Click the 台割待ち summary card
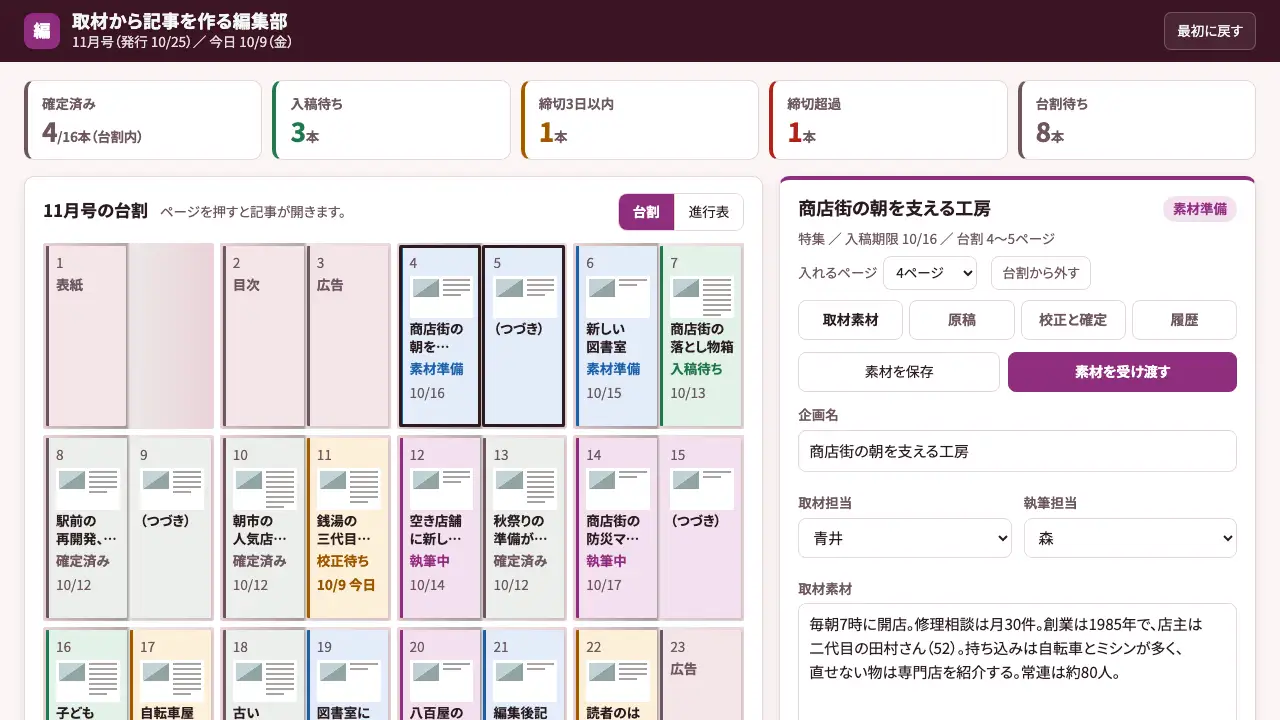Viewport: 1280px width, 720px height. [x=1137, y=120]
